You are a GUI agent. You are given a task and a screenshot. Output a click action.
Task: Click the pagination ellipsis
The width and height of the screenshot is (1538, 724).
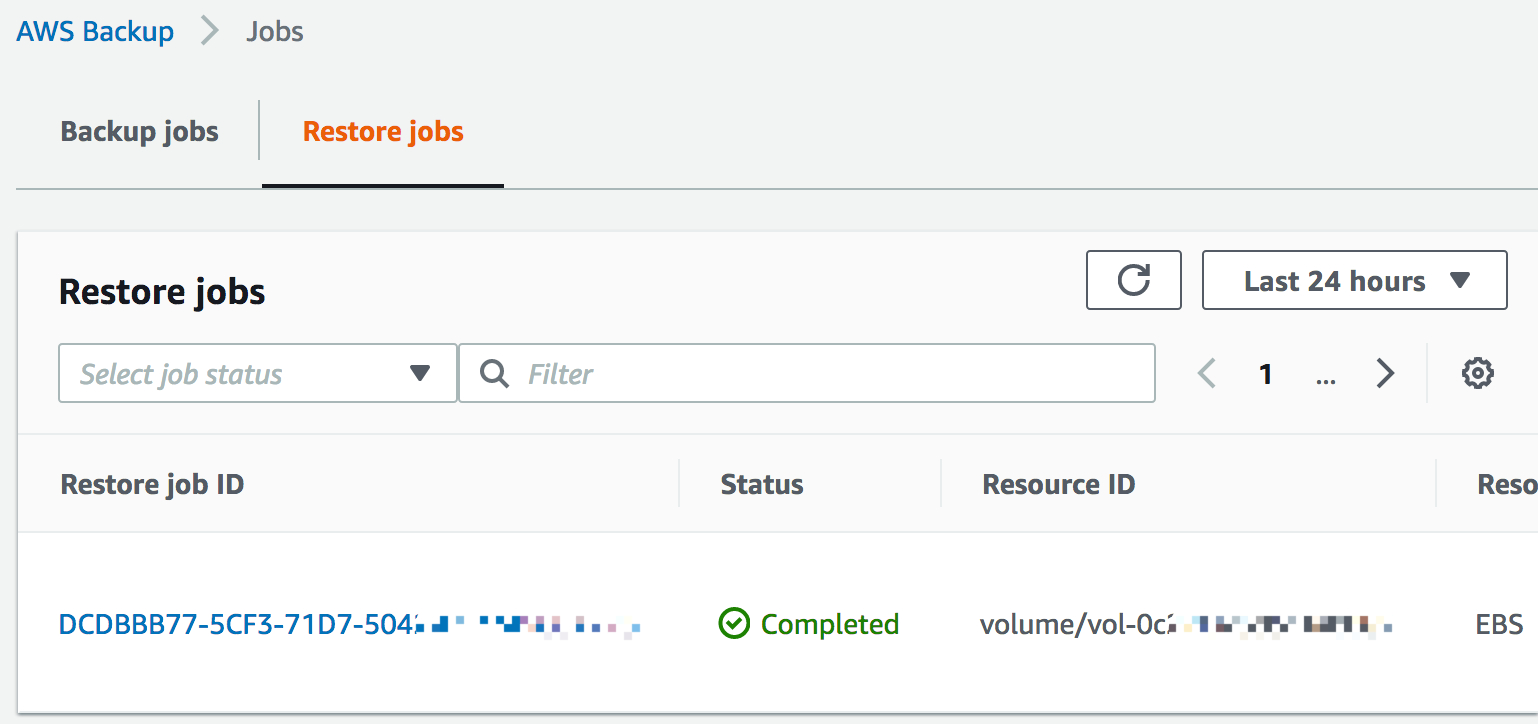click(1326, 376)
